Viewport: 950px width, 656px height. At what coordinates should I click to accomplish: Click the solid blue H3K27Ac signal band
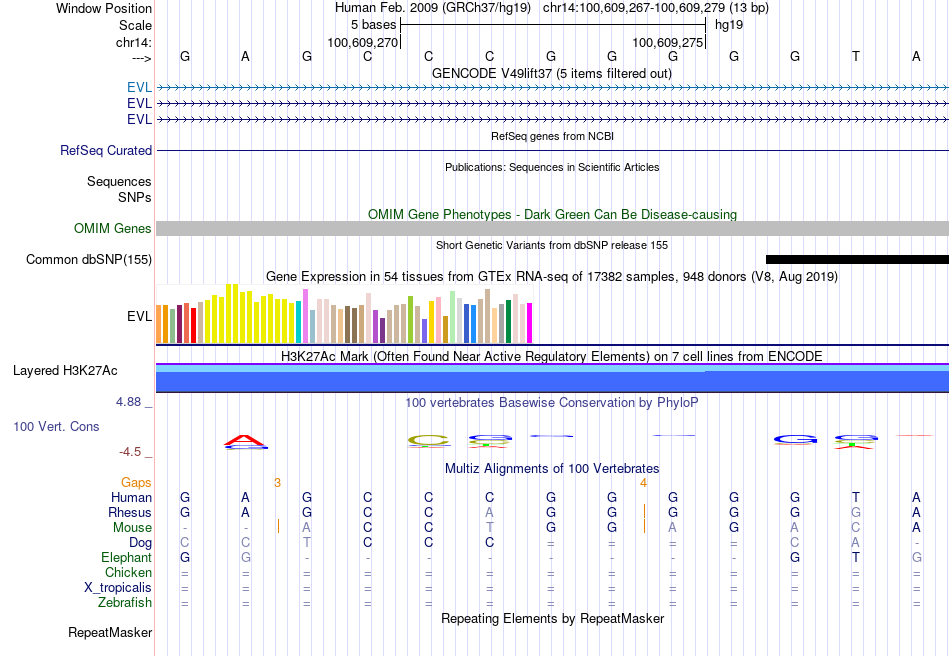[x=552, y=381]
